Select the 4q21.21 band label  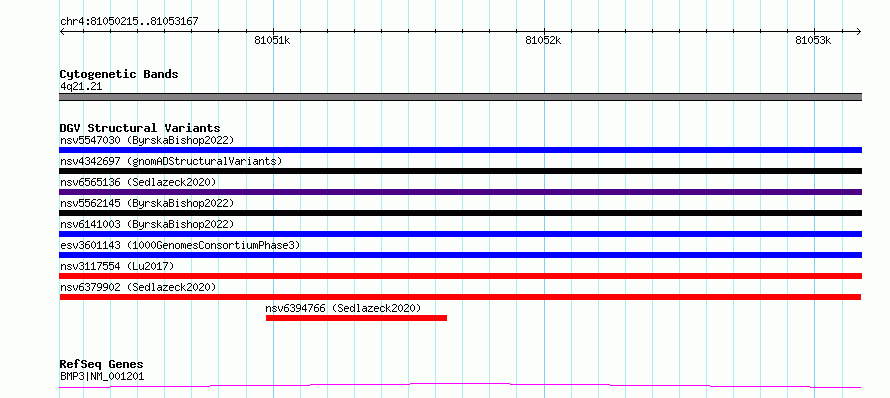[81, 86]
